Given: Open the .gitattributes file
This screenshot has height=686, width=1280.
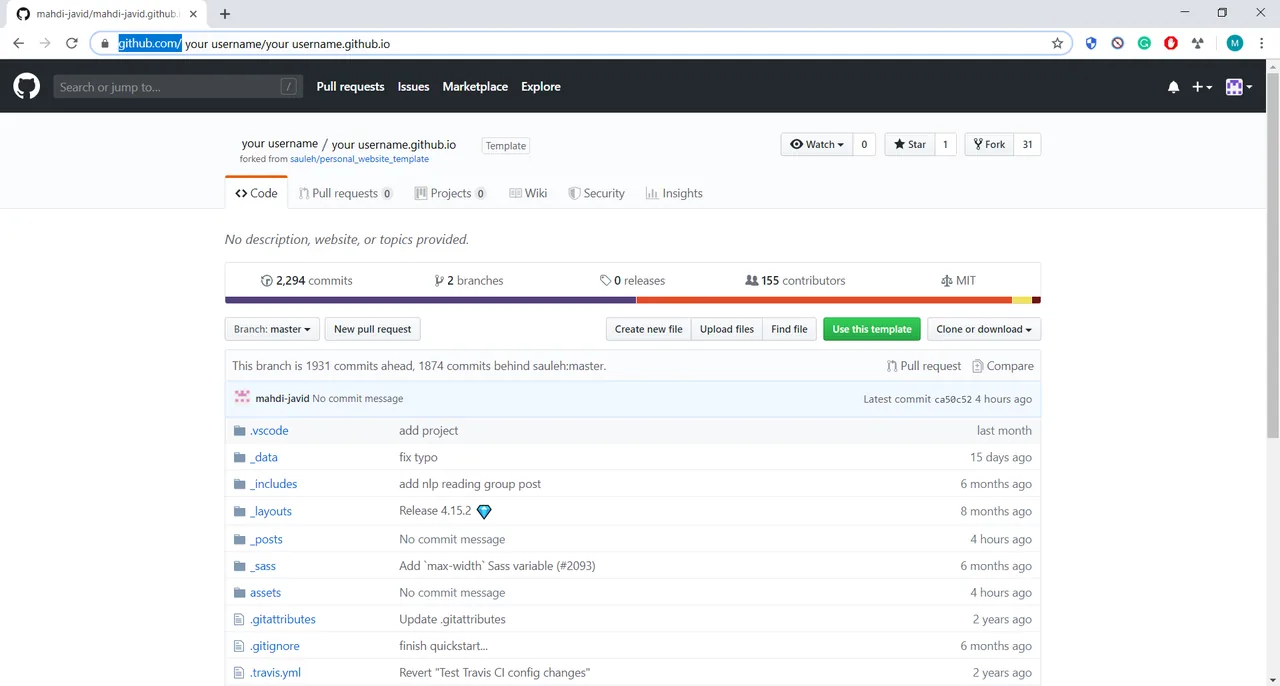Looking at the screenshot, I should coord(283,619).
